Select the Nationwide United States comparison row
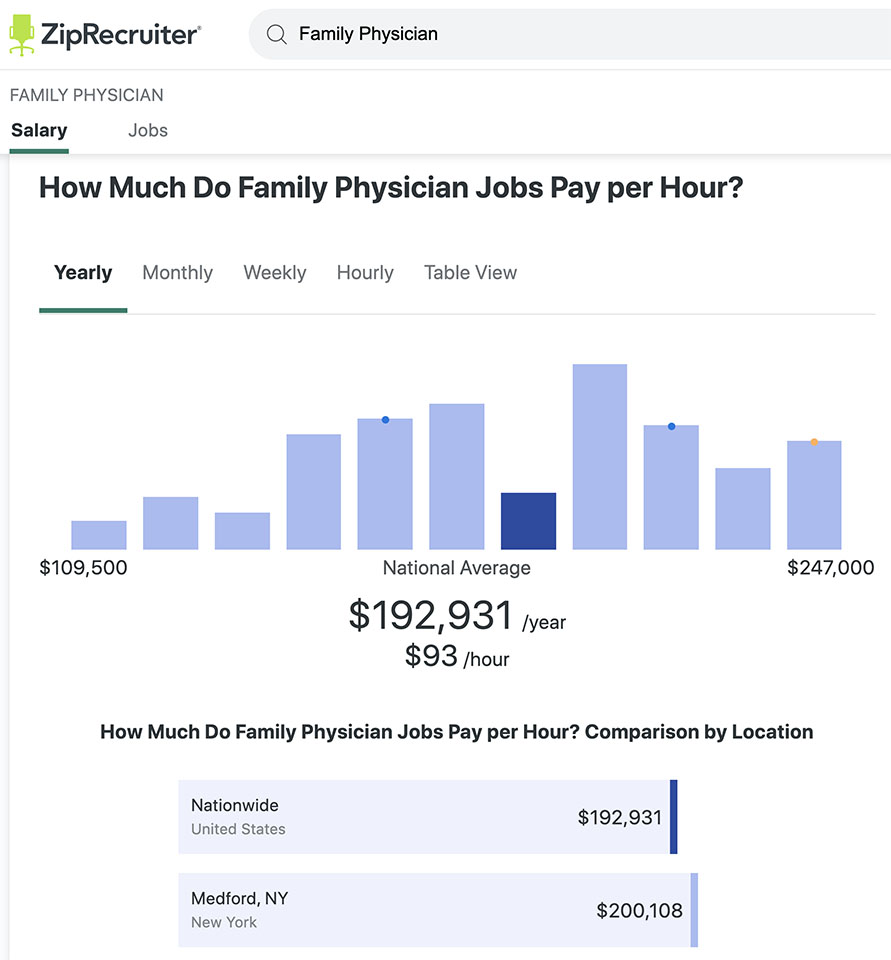Image resolution: width=891 pixels, height=960 pixels. click(428, 817)
